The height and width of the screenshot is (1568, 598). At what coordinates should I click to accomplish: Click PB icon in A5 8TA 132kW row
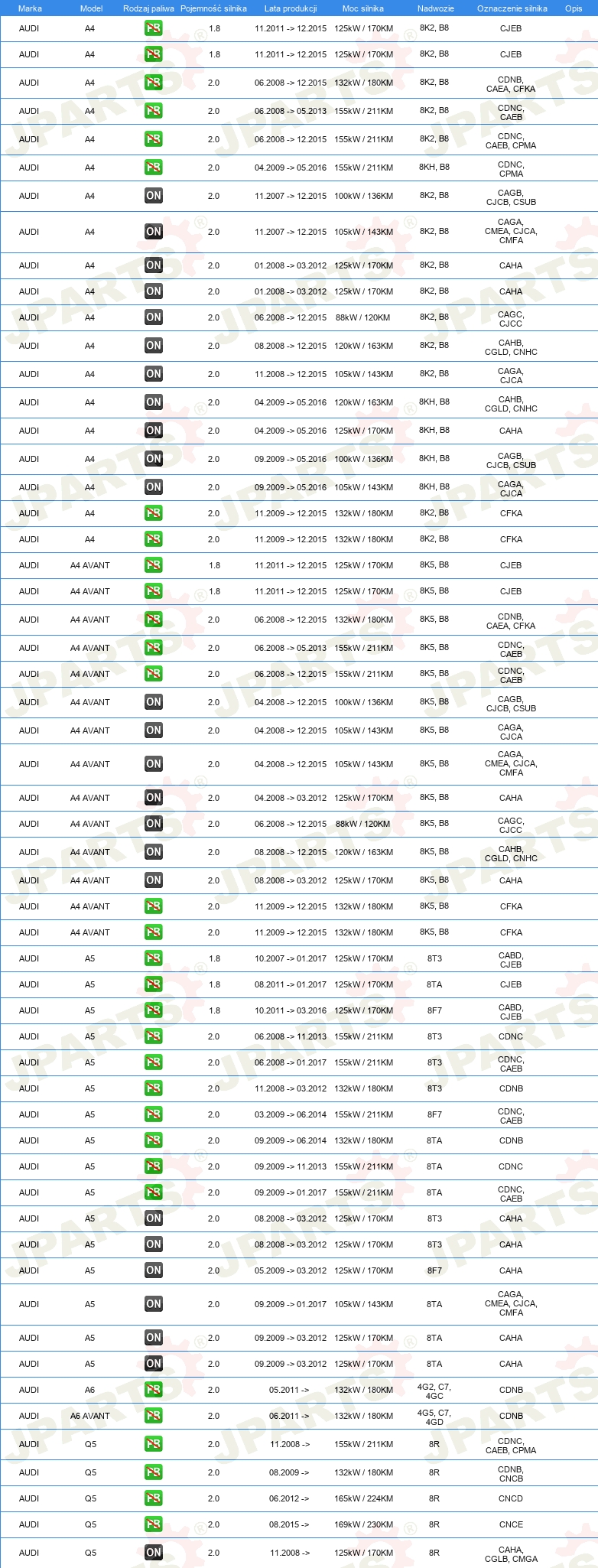coord(154,1140)
